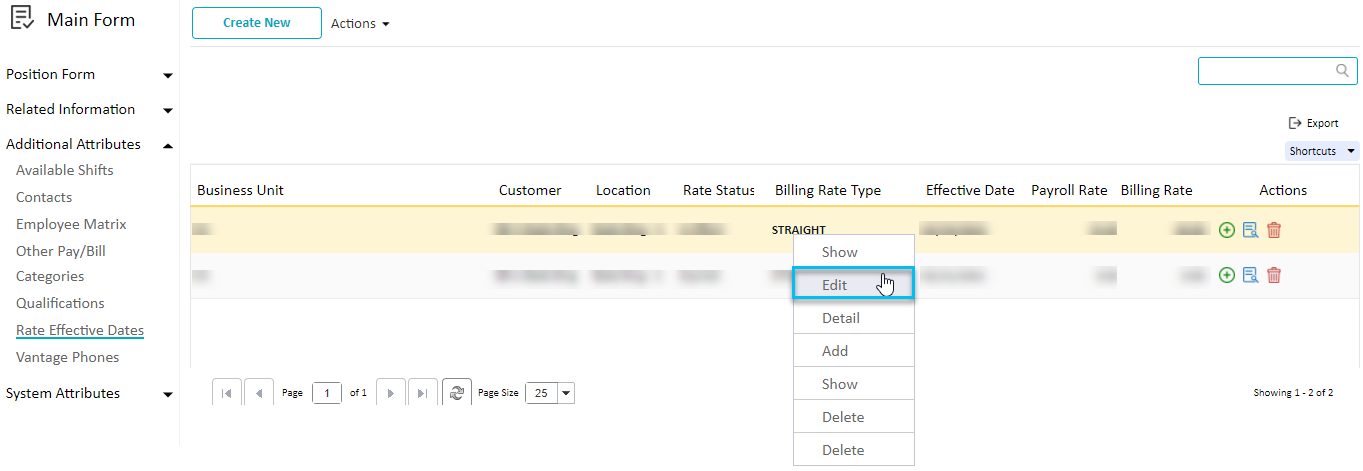Click the refresh grid icon

(x=457, y=393)
